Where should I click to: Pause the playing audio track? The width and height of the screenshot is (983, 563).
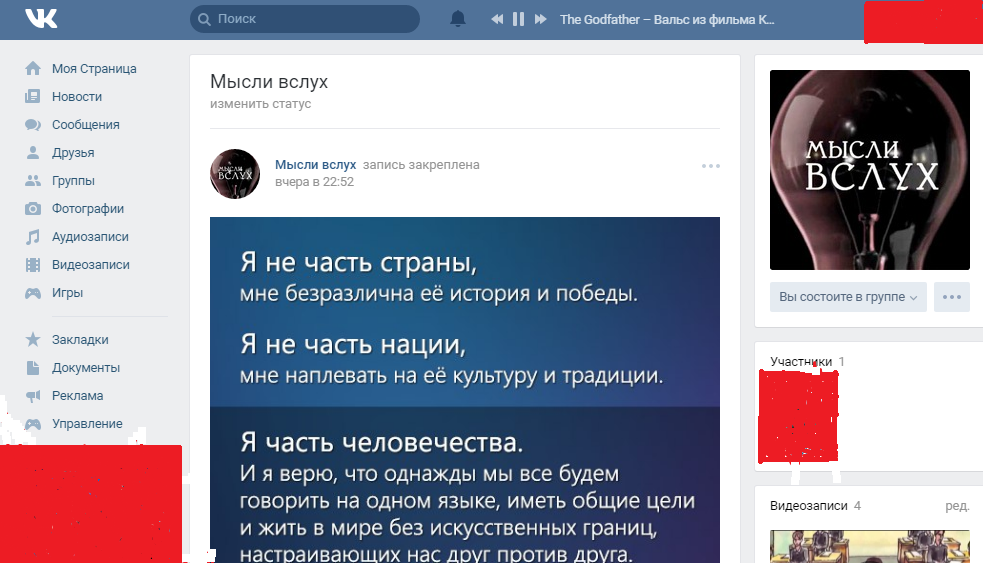pos(518,19)
